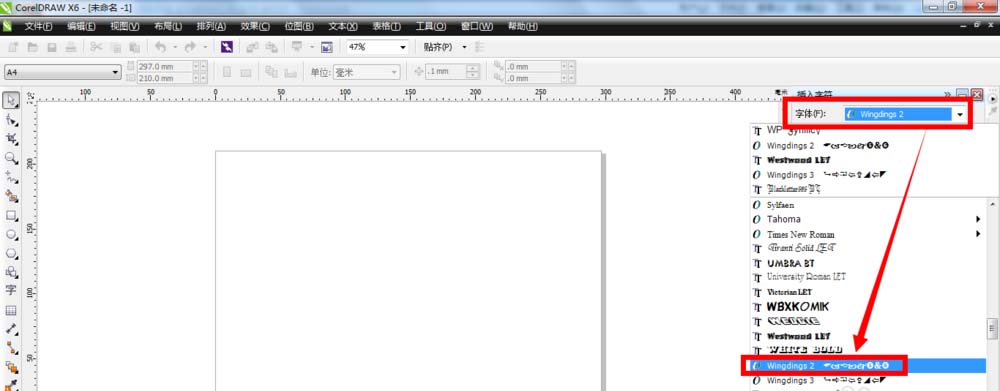Click the page width 297.0 mm field
The height and width of the screenshot is (391, 1000).
click(164, 66)
